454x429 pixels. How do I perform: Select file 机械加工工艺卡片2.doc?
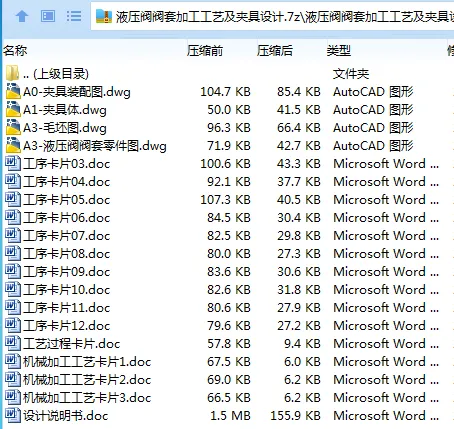[x=87, y=380]
